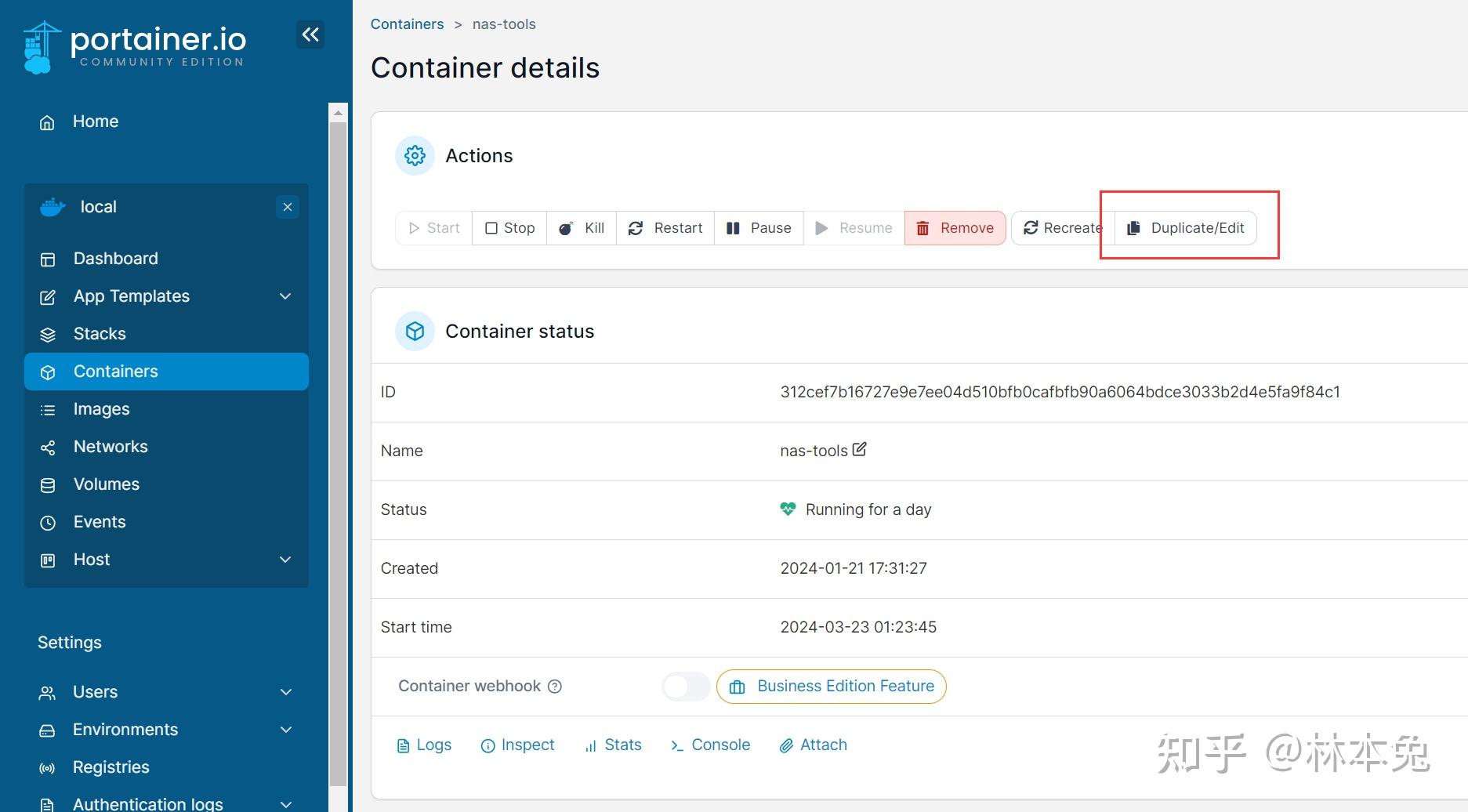Open the Registries section in sidebar
The height and width of the screenshot is (812, 1468).
click(111, 767)
